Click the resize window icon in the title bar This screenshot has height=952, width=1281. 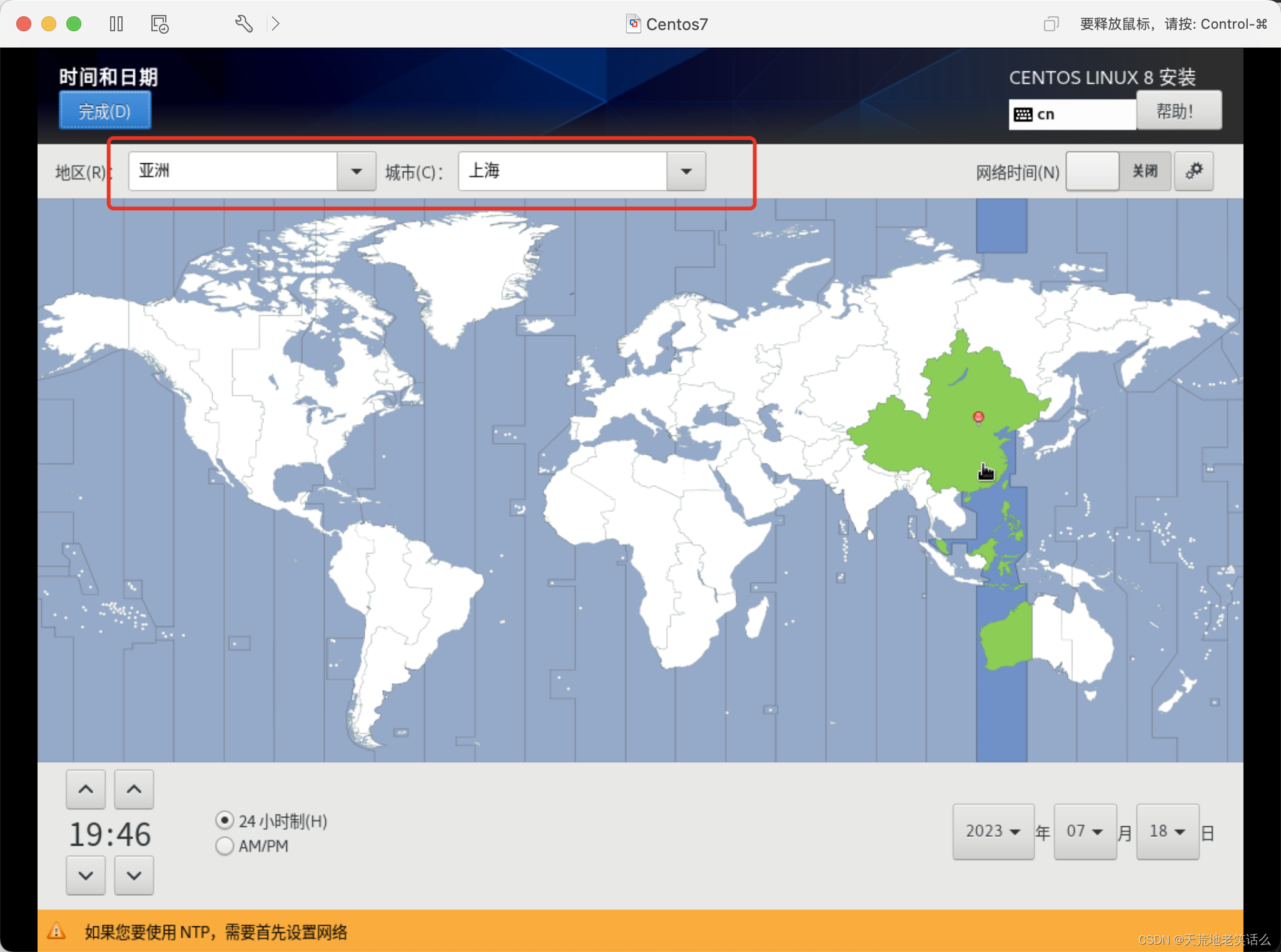pyautogui.click(x=1050, y=24)
